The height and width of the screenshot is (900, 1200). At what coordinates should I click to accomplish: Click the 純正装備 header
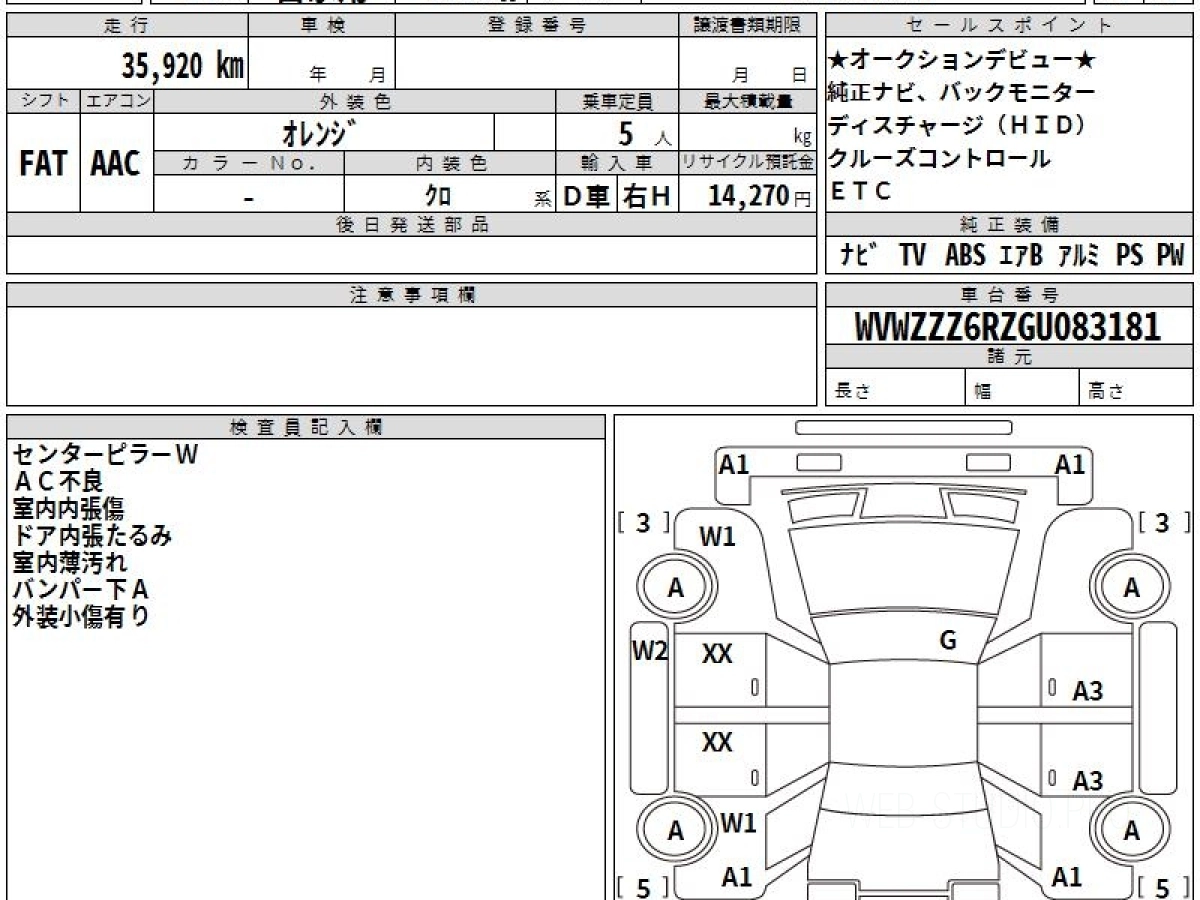(1009, 225)
